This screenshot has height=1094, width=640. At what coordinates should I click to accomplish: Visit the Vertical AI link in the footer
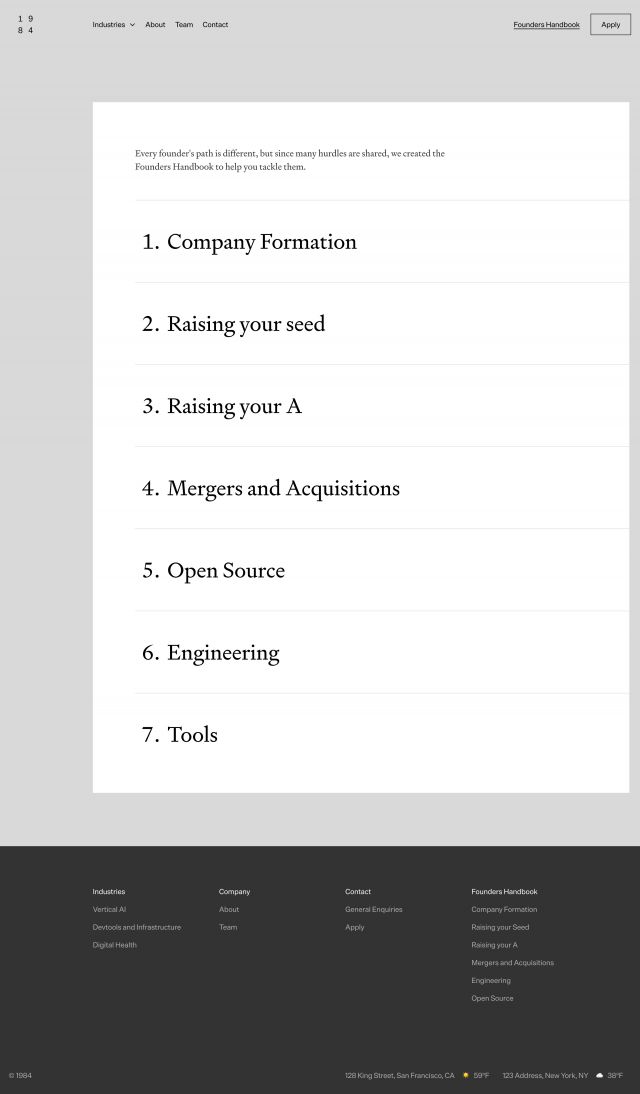[109, 909]
